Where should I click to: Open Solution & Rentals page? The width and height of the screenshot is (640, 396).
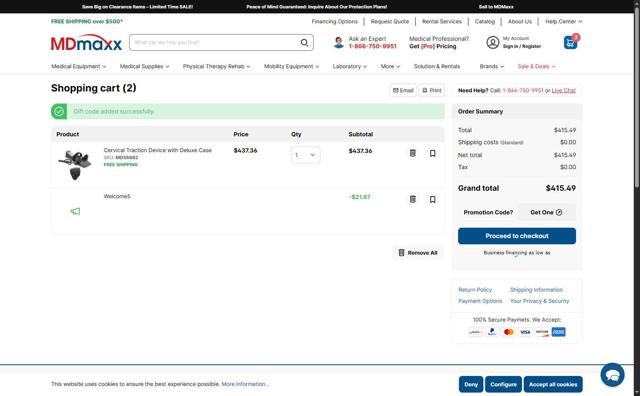[x=437, y=66]
